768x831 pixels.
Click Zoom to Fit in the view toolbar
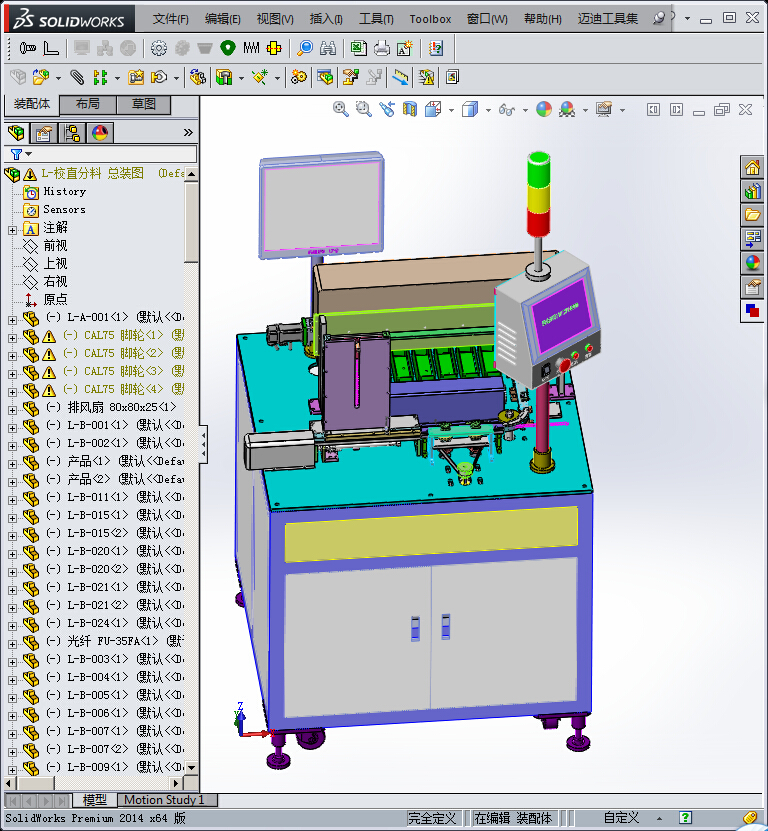click(340, 110)
